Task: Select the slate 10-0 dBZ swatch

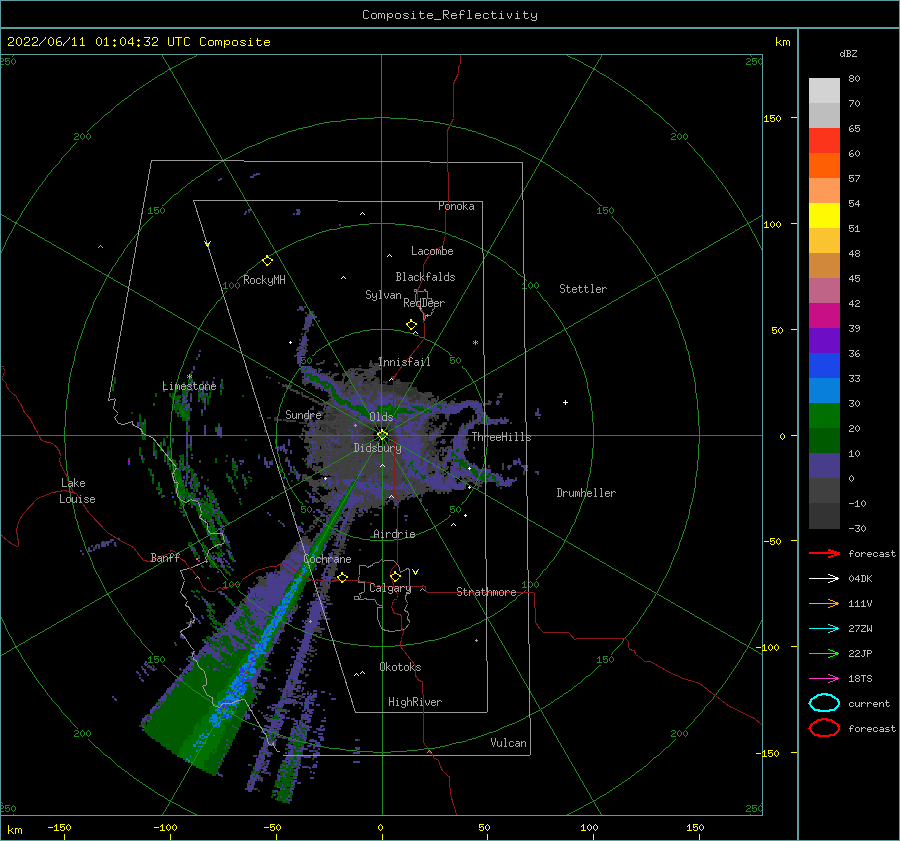Action: tap(824, 466)
